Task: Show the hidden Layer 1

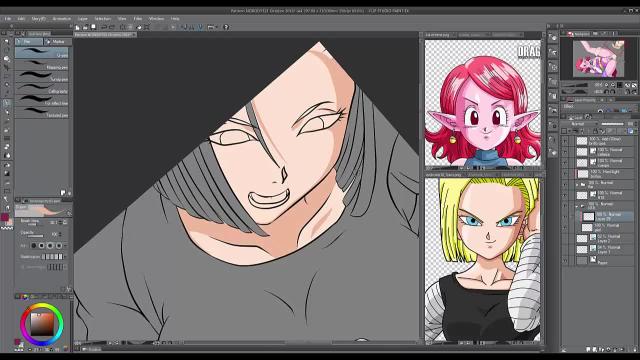Action: (565, 249)
